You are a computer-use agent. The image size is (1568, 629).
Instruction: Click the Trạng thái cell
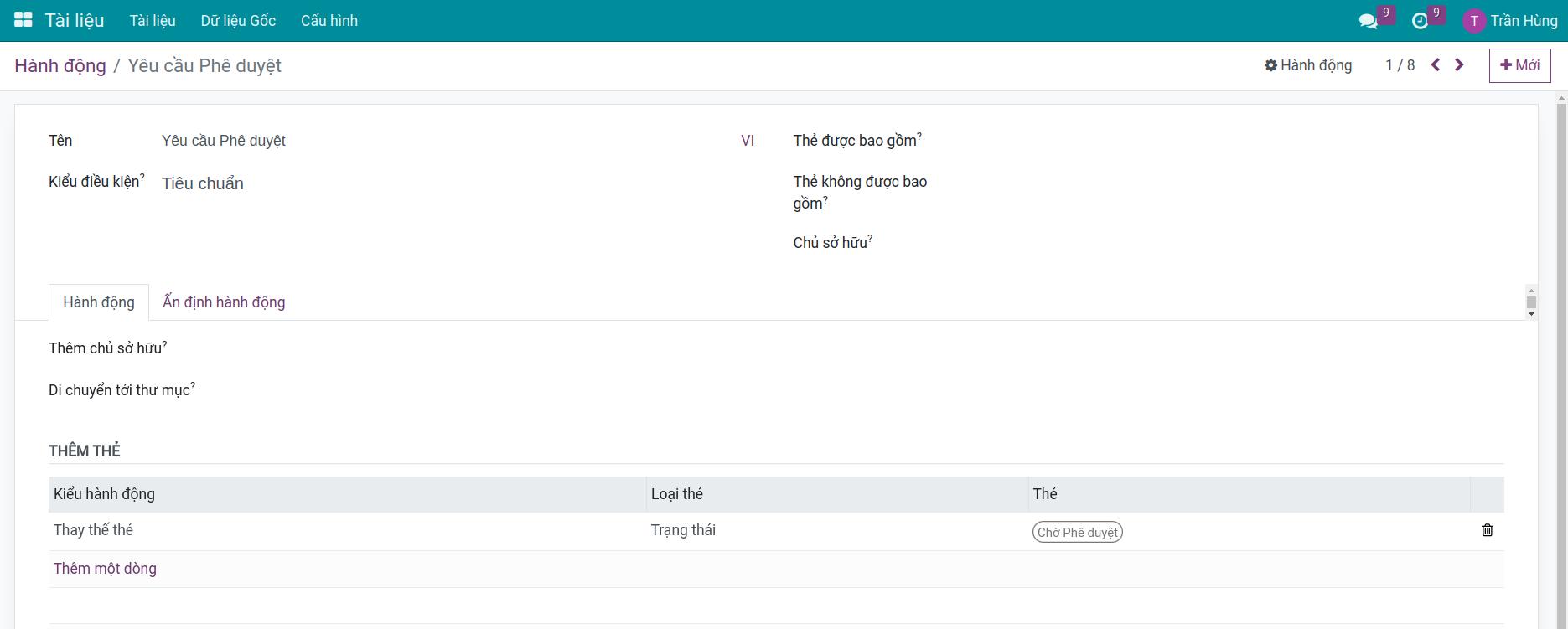[x=837, y=530]
